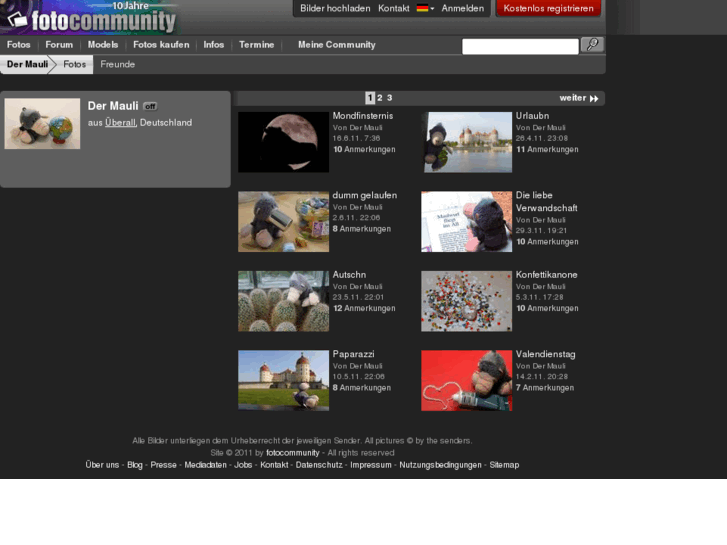Viewport: 727px width, 545px height.
Task: Open Kontakt in top bar
Action: [x=394, y=8]
